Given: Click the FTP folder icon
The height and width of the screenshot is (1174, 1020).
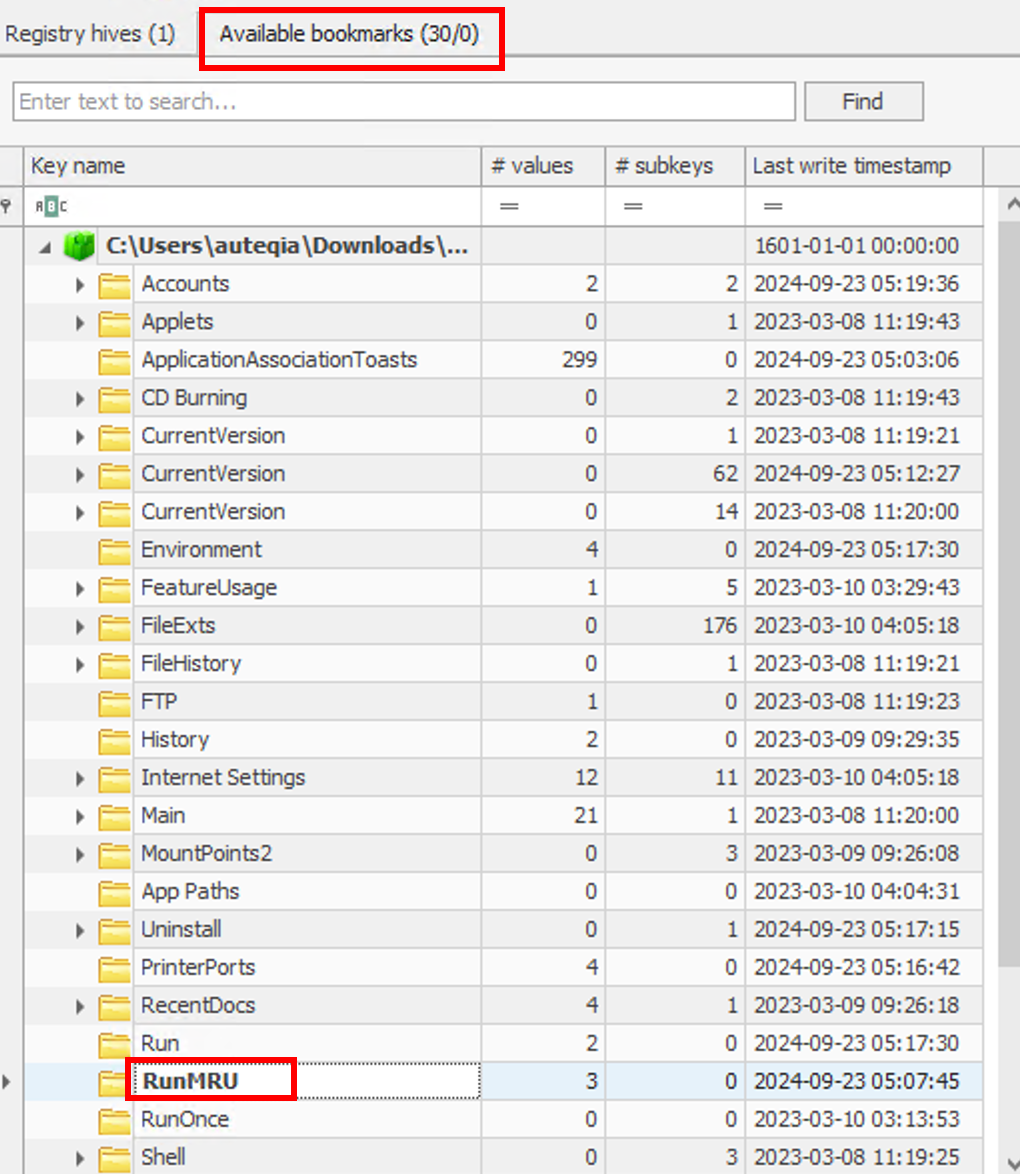Looking at the screenshot, I should click(115, 703).
